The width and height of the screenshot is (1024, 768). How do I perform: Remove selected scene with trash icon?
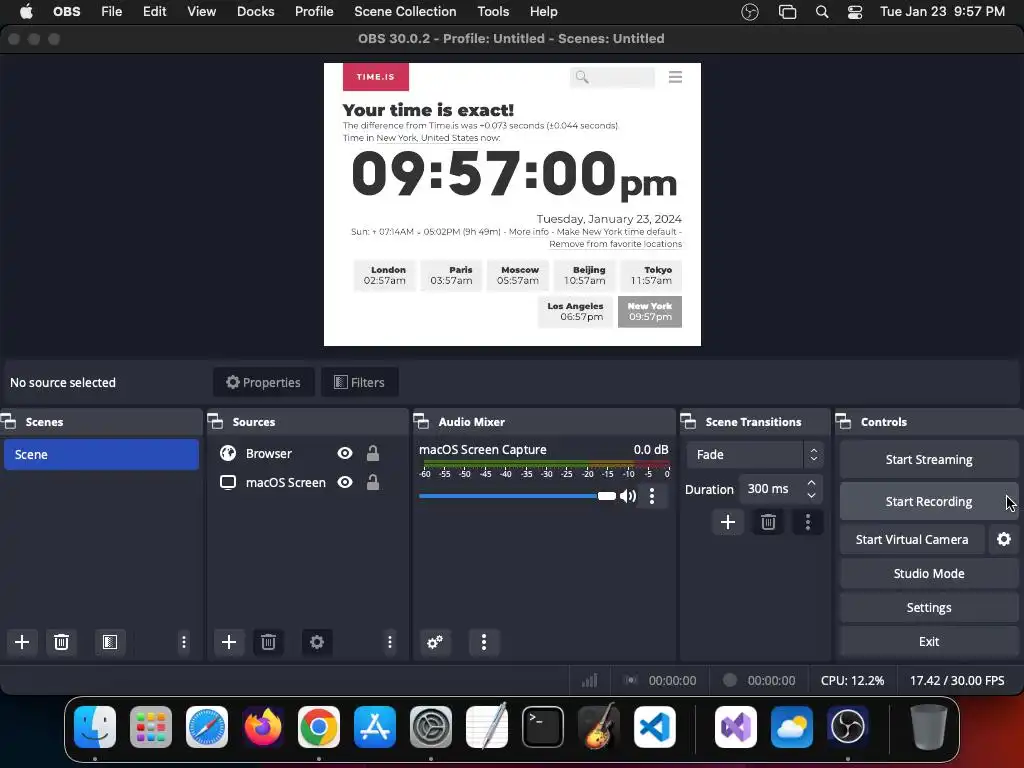coord(61,642)
